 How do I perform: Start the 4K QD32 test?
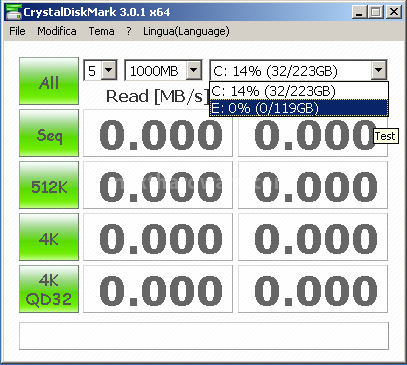click(x=49, y=289)
